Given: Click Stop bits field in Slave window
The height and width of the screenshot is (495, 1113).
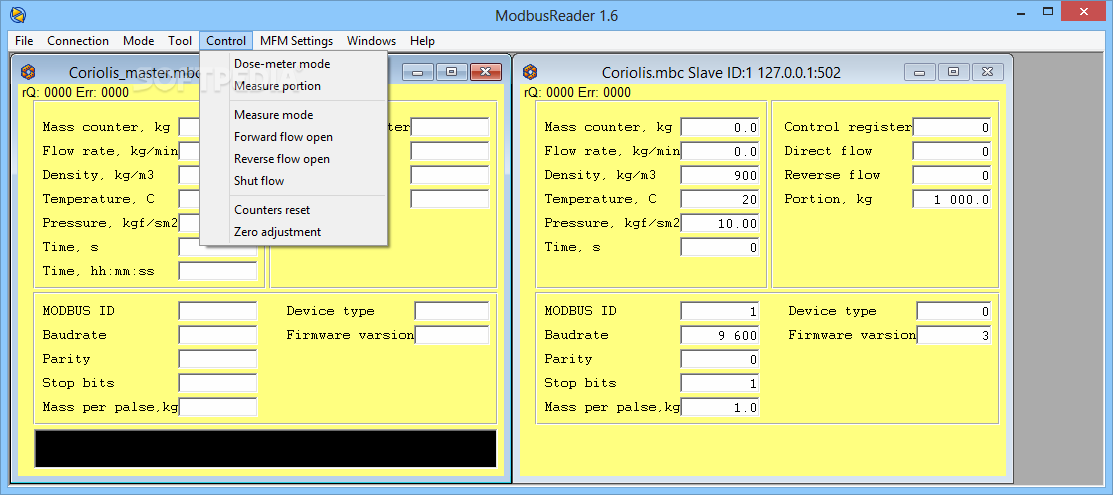Looking at the screenshot, I should click(x=720, y=384).
